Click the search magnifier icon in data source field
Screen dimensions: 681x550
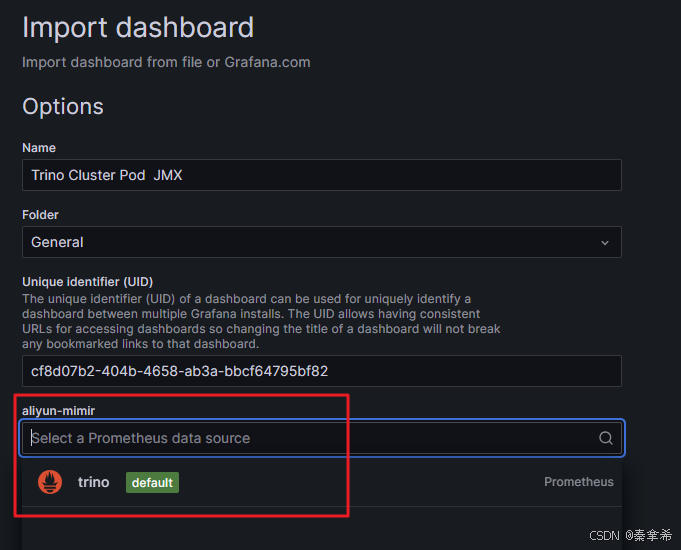click(606, 438)
